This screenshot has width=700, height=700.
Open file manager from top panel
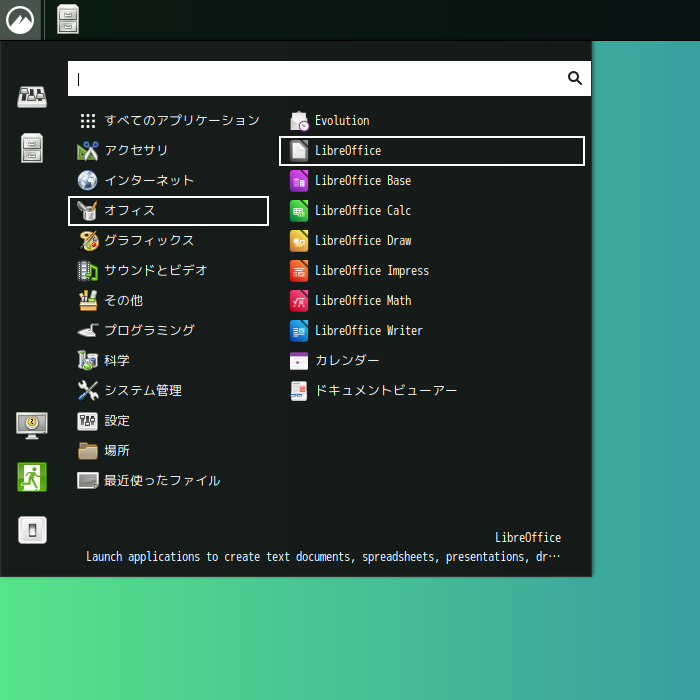coord(68,19)
